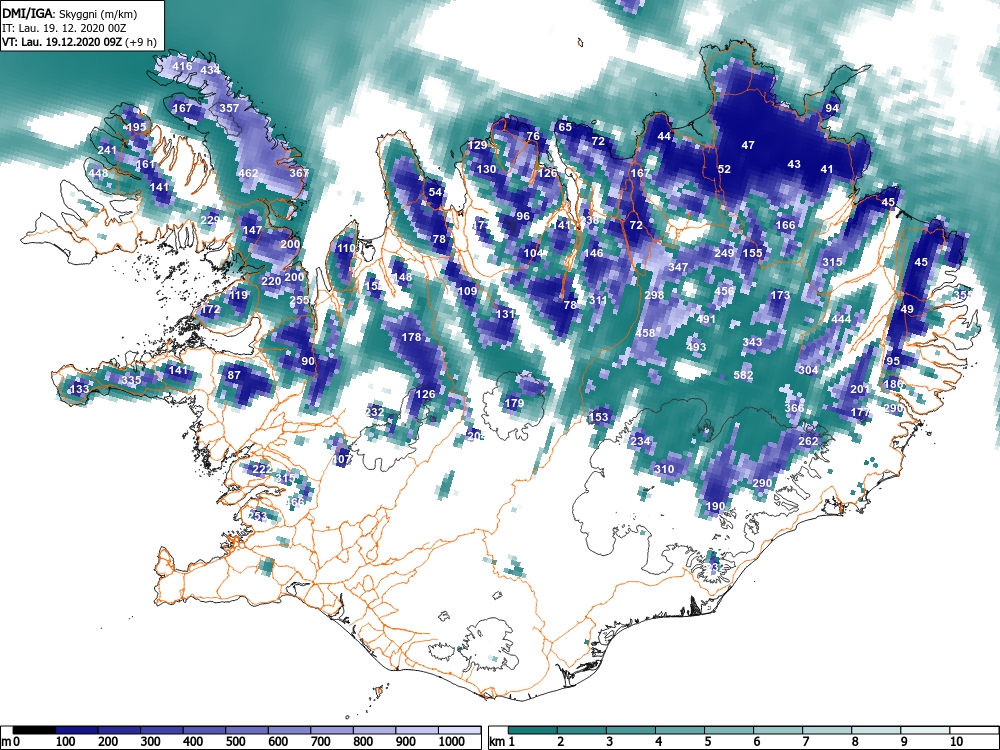This screenshot has width=1000, height=750.
Task: Click the visibility value 434
Action: coord(210,70)
